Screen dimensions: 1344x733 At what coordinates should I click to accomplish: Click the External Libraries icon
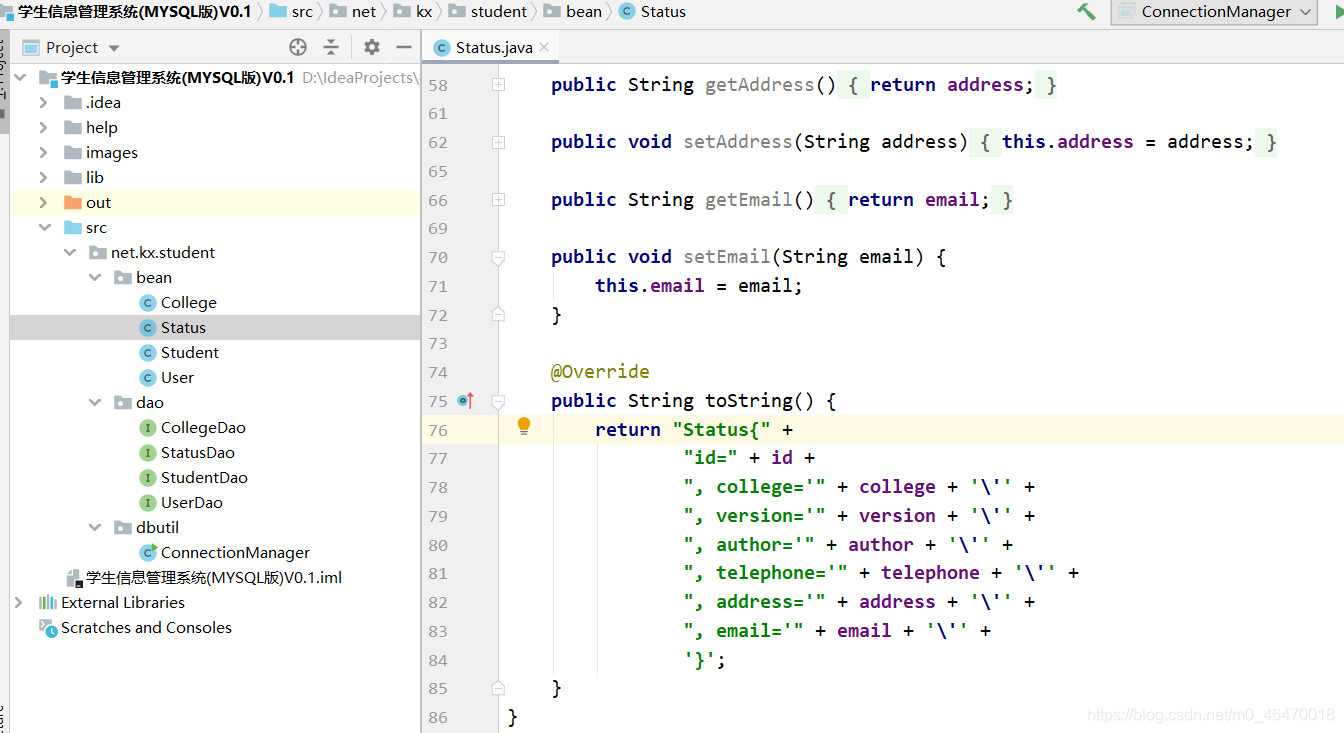coord(47,602)
